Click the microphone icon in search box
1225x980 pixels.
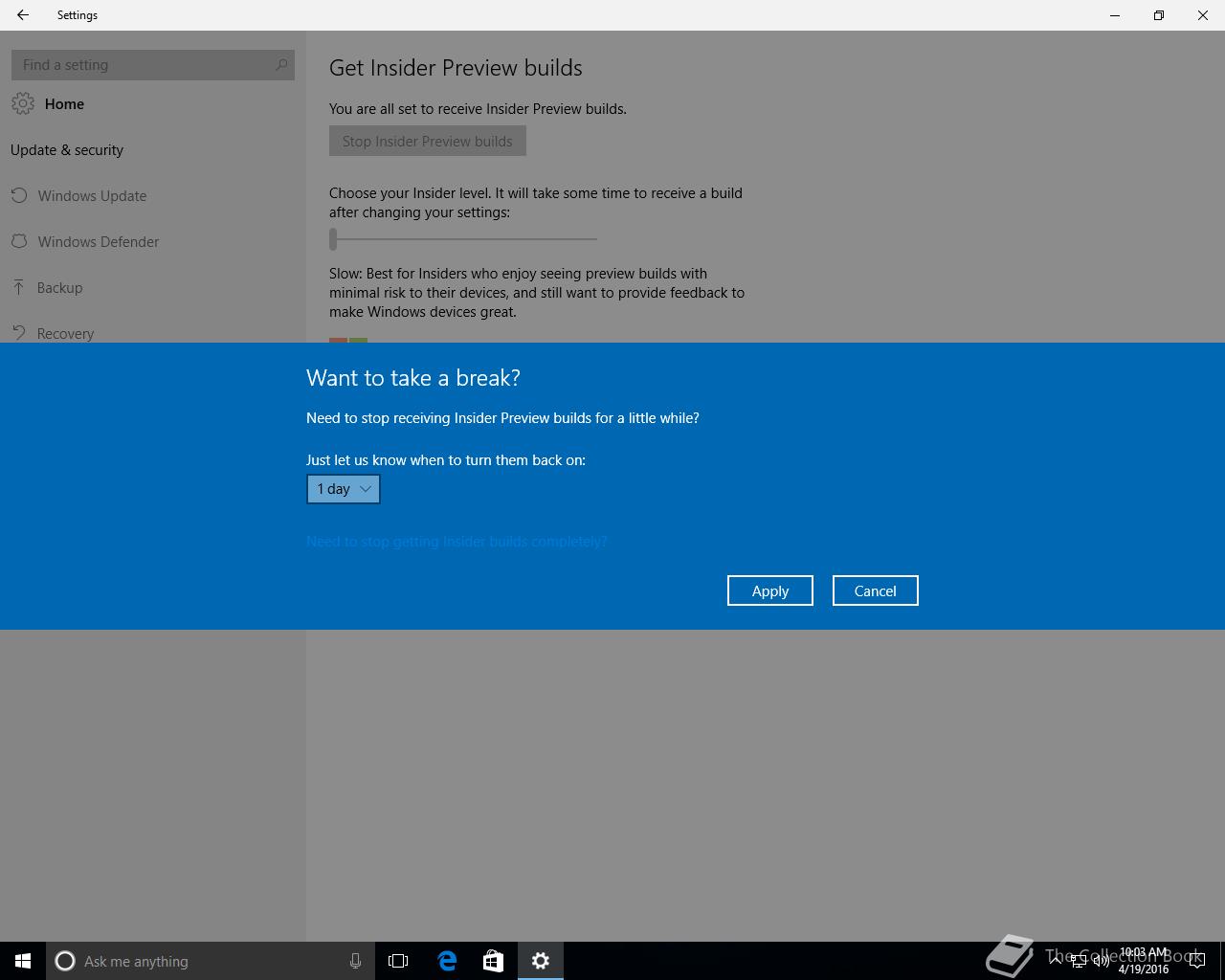[x=355, y=961]
